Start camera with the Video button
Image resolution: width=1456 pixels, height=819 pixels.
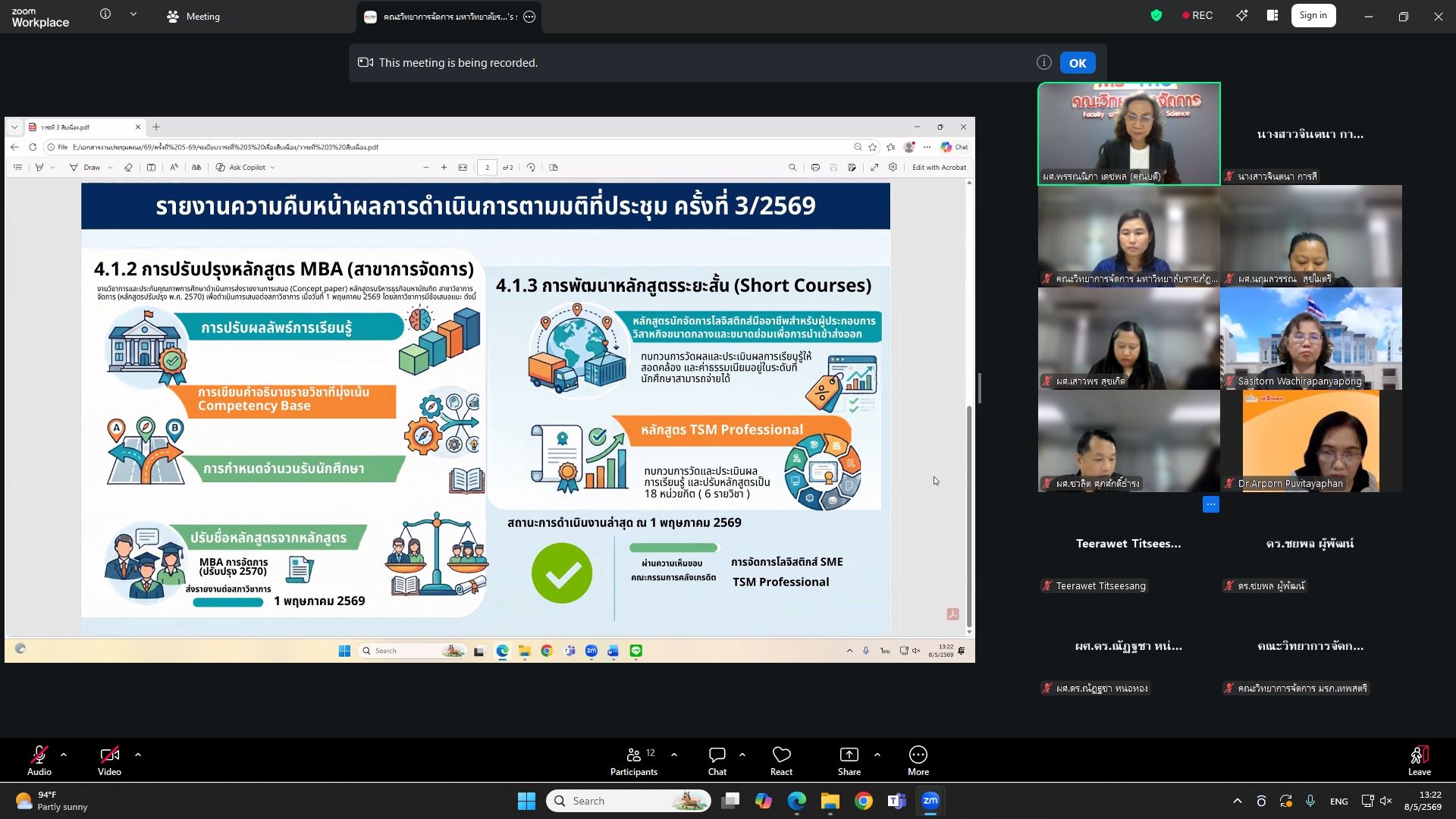(x=109, y=761)
